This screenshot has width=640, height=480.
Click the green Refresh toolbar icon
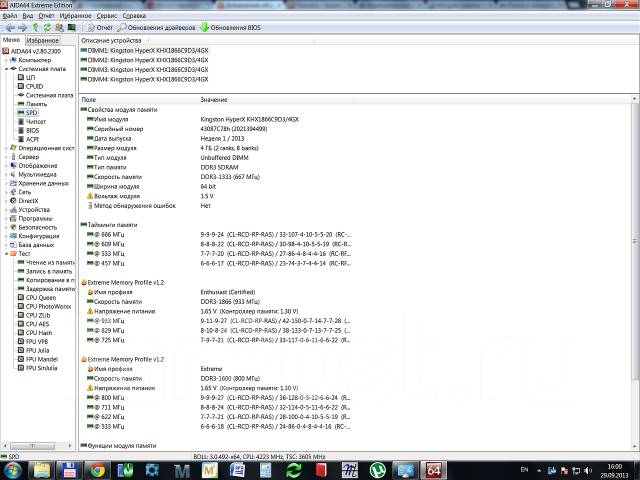tap(49, 28)
